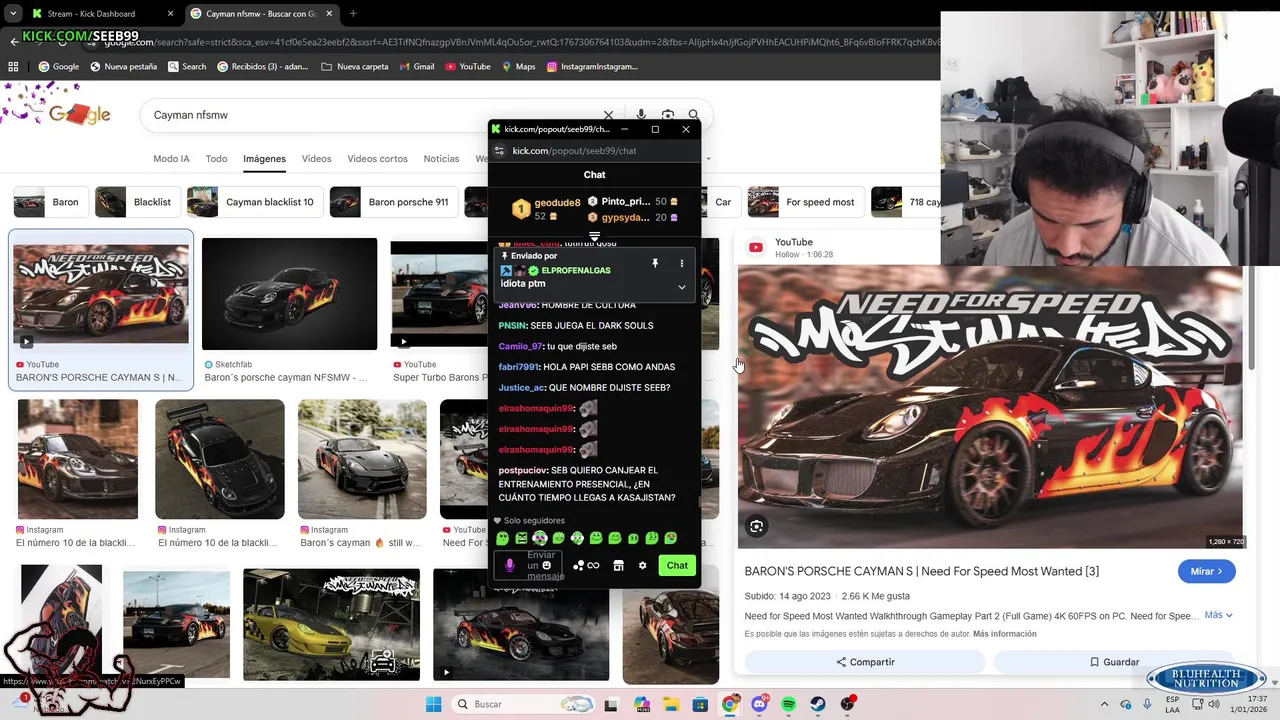Open Discord from the taskbar
This screenshot has width=1280, height=720.
pos(760,704)
